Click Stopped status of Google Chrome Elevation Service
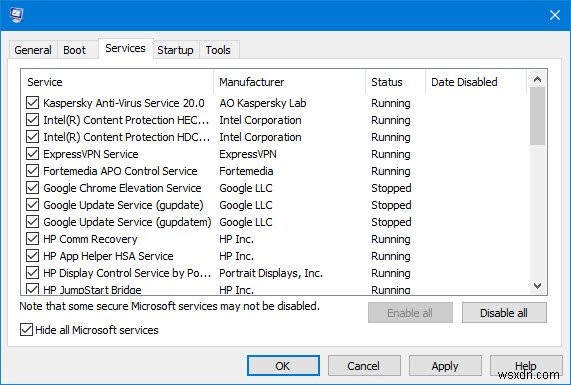571x385 pixels. 391,188
